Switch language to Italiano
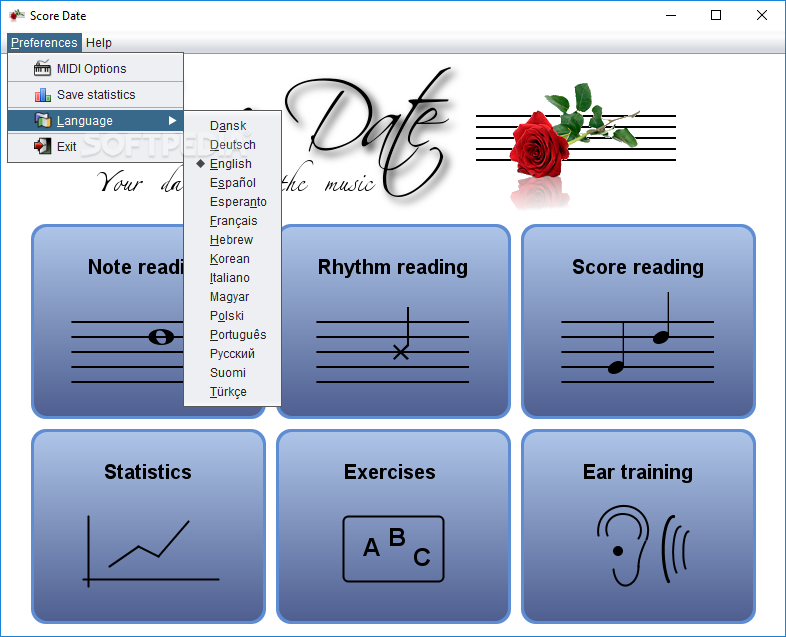Image resolution: width=786 pixels, height=637 pixels. (232, 278)
